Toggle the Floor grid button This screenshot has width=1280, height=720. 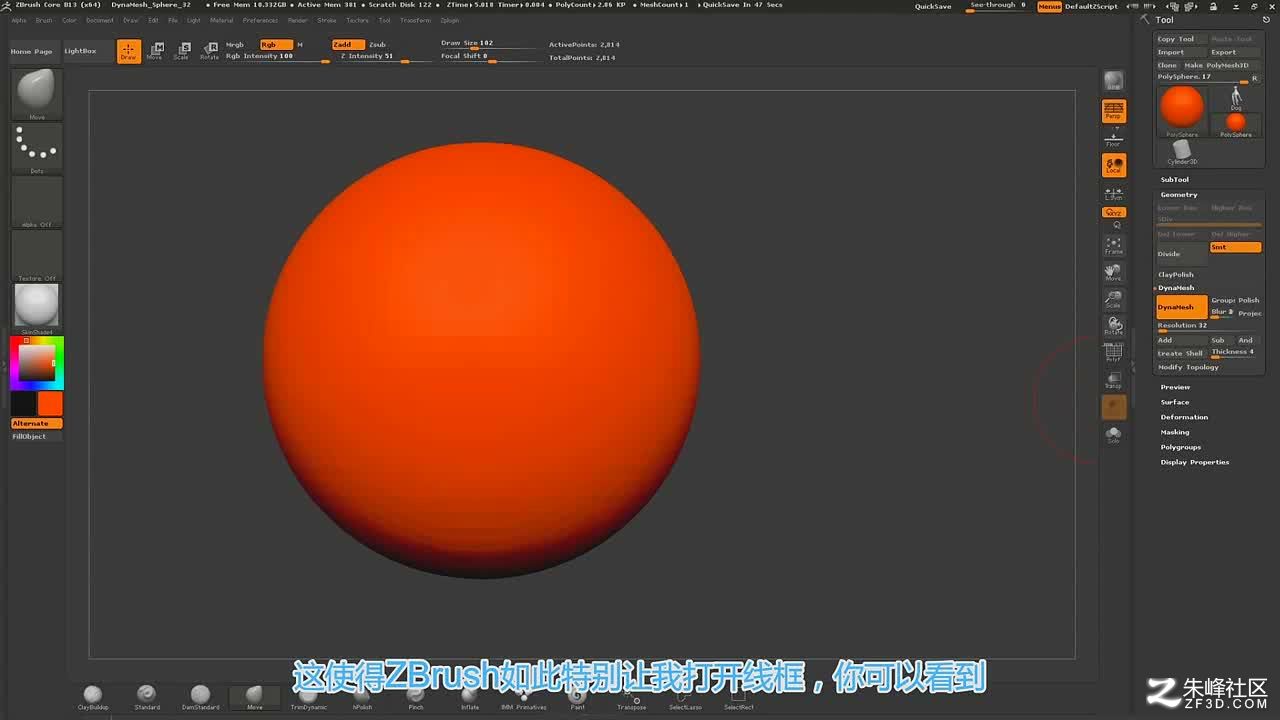pos(1113,137)
